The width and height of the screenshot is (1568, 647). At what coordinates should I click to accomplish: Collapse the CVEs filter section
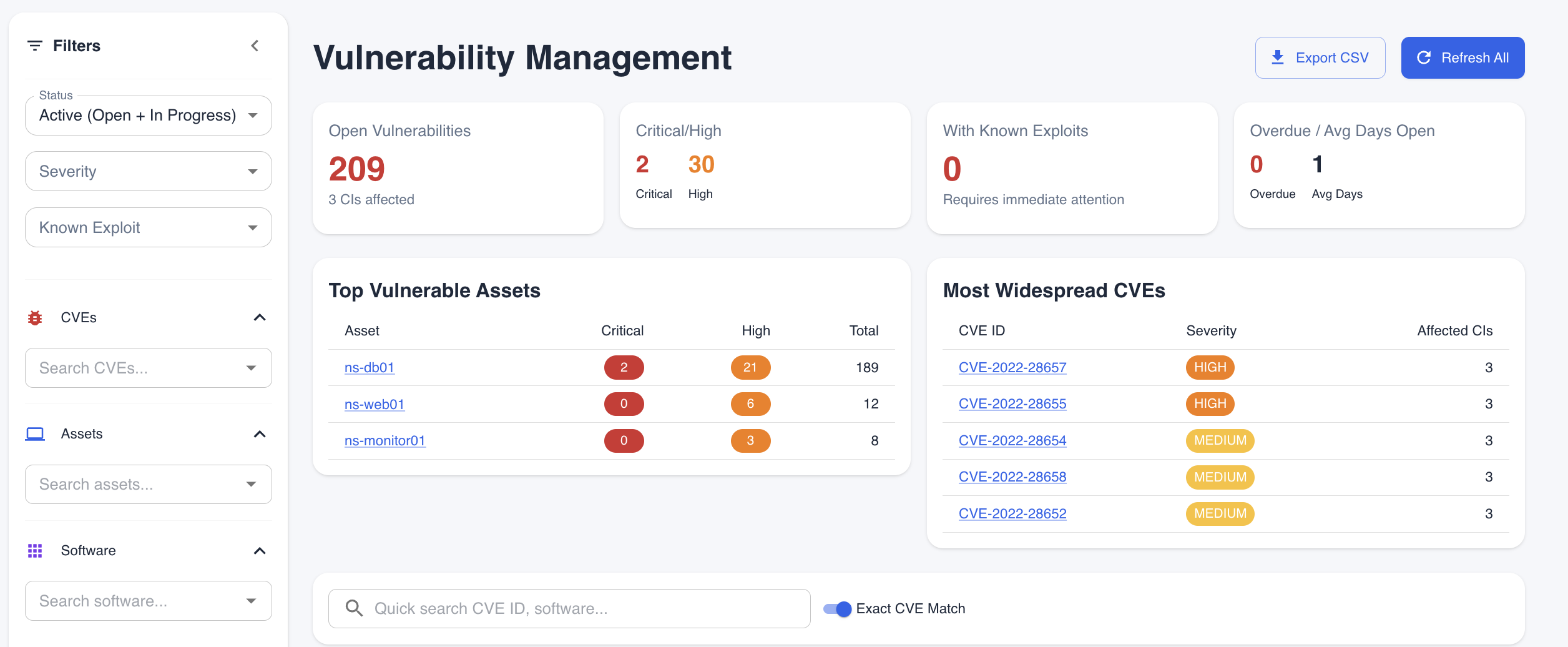(260, 317)
